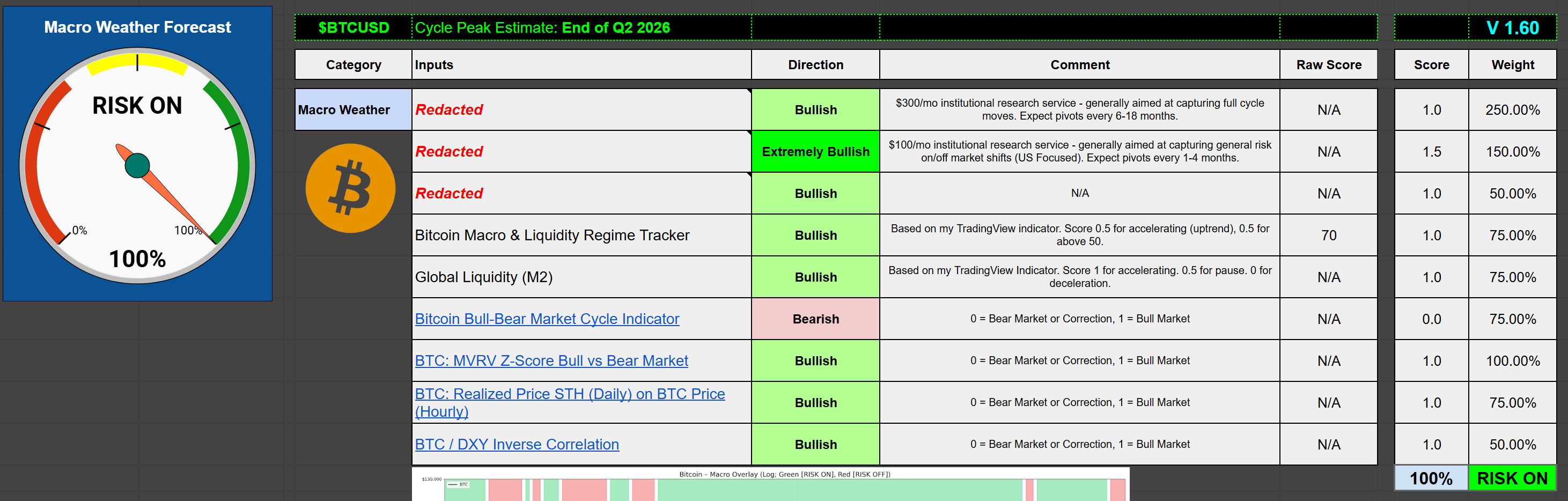Open the BTC: MVRV Z-Score link
The height and width of the screenshot is (501, 1568).
click(551, 361)
